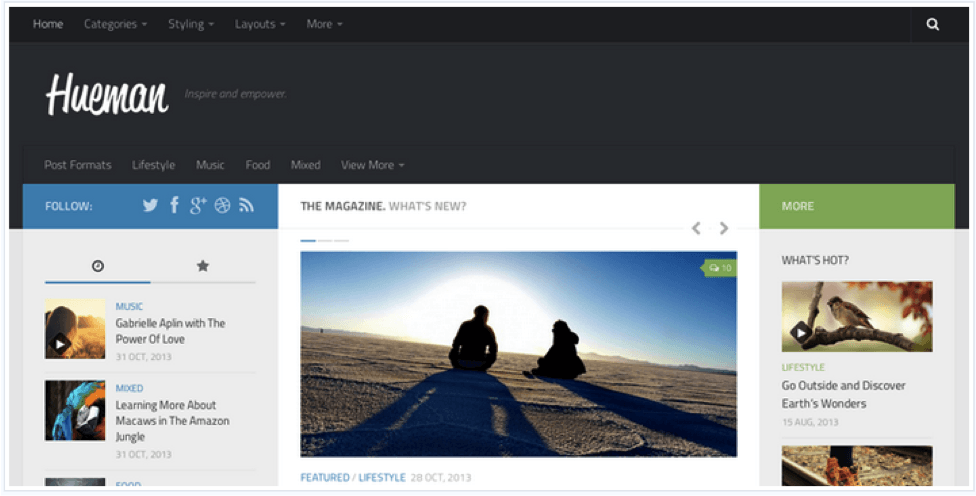Go to Home in top menu
976x496 pixels.
point(48,24)
